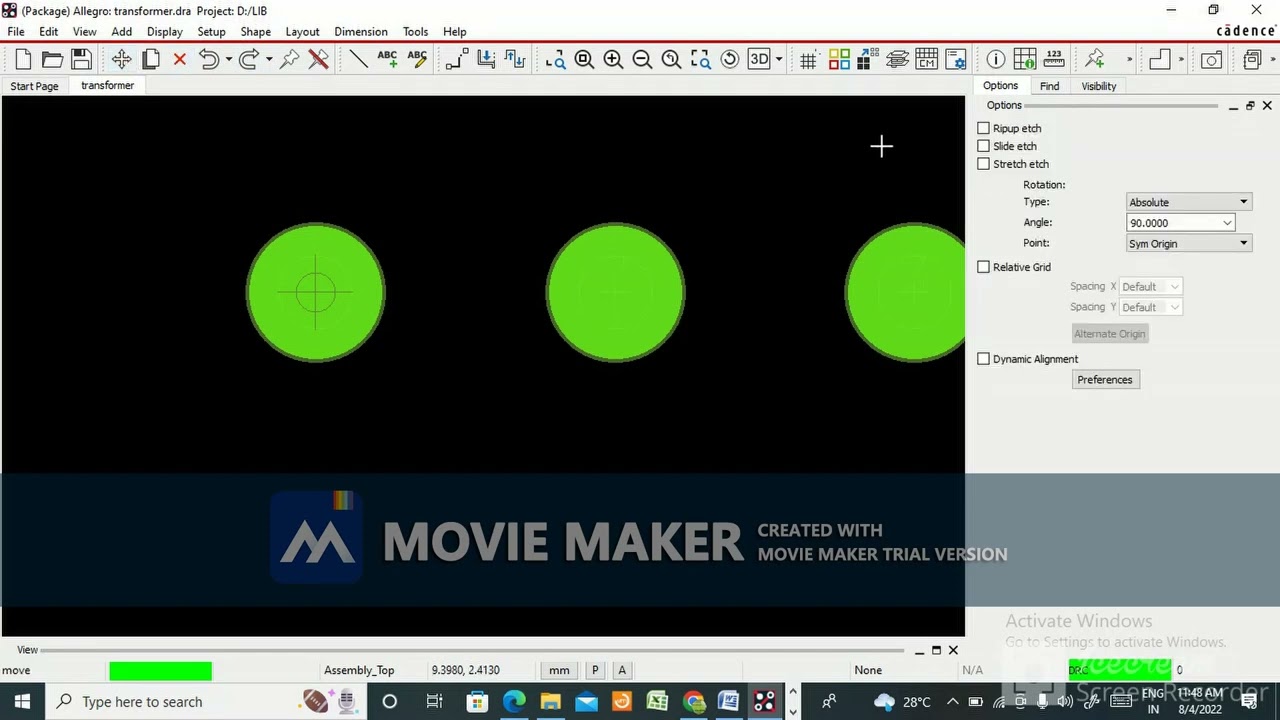Select the Move tool icon
The height and width of the screenshot is (720, 1280).
click(121, 60)
